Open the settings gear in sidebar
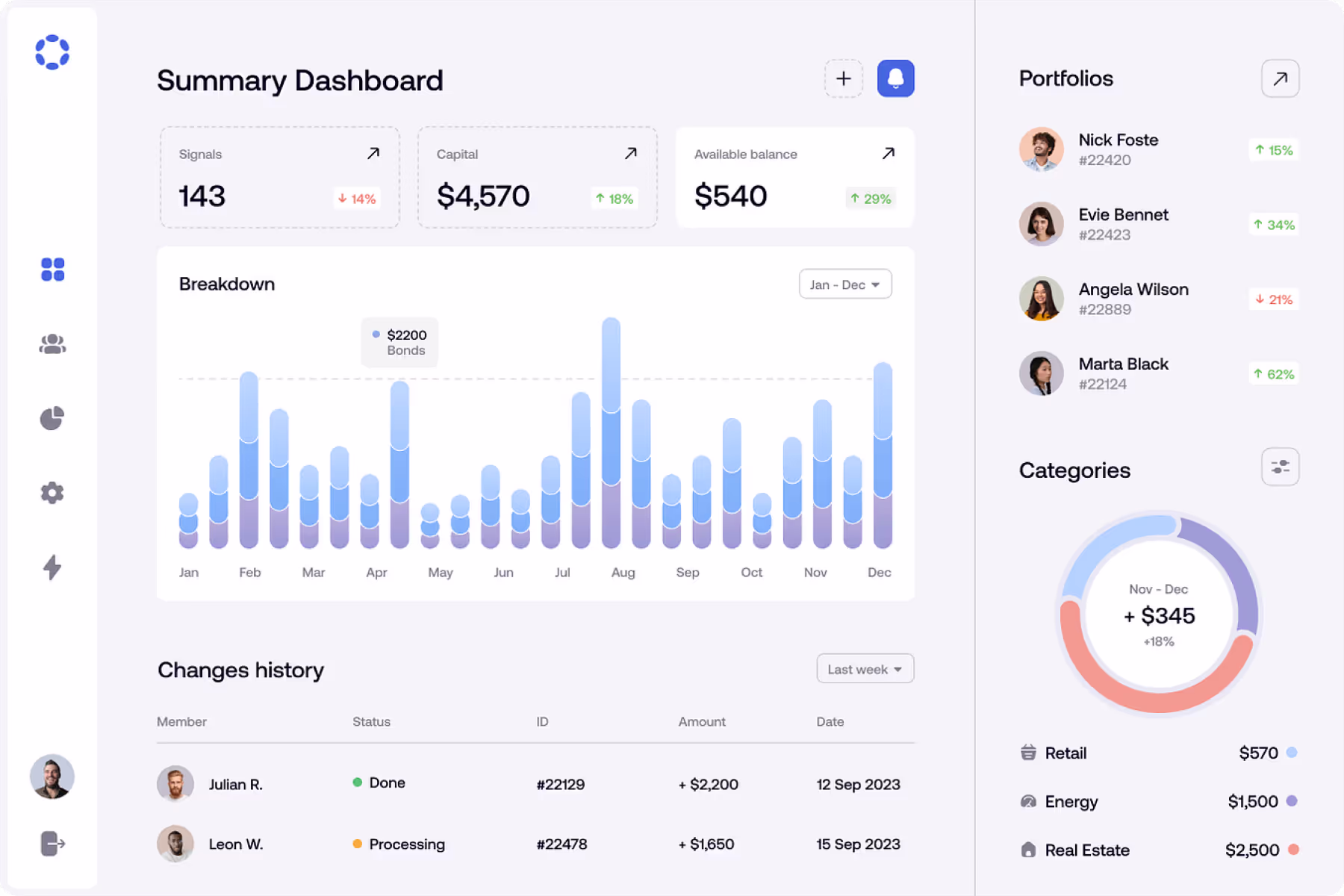 (52, 493)
